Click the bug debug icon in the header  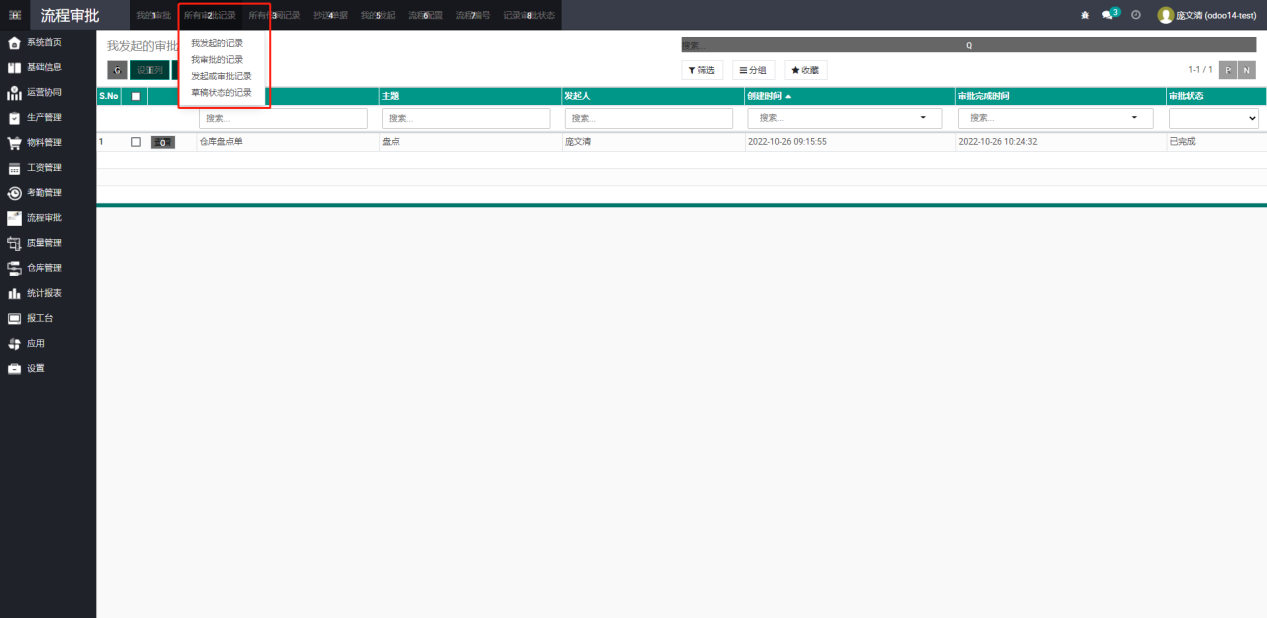1085,16
